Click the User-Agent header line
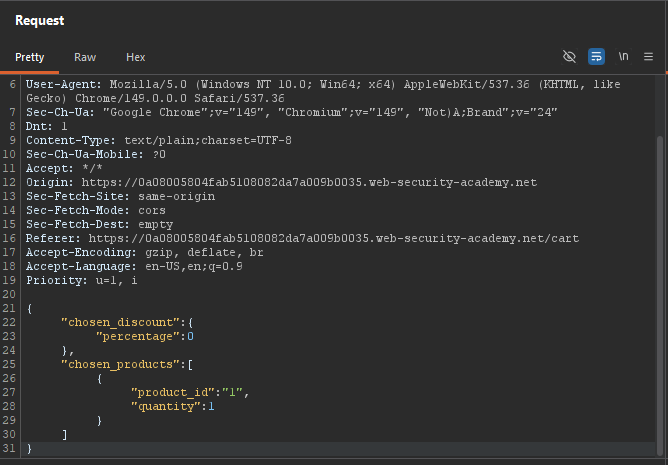This screenshot has width=668, height=465. point(323,84)
